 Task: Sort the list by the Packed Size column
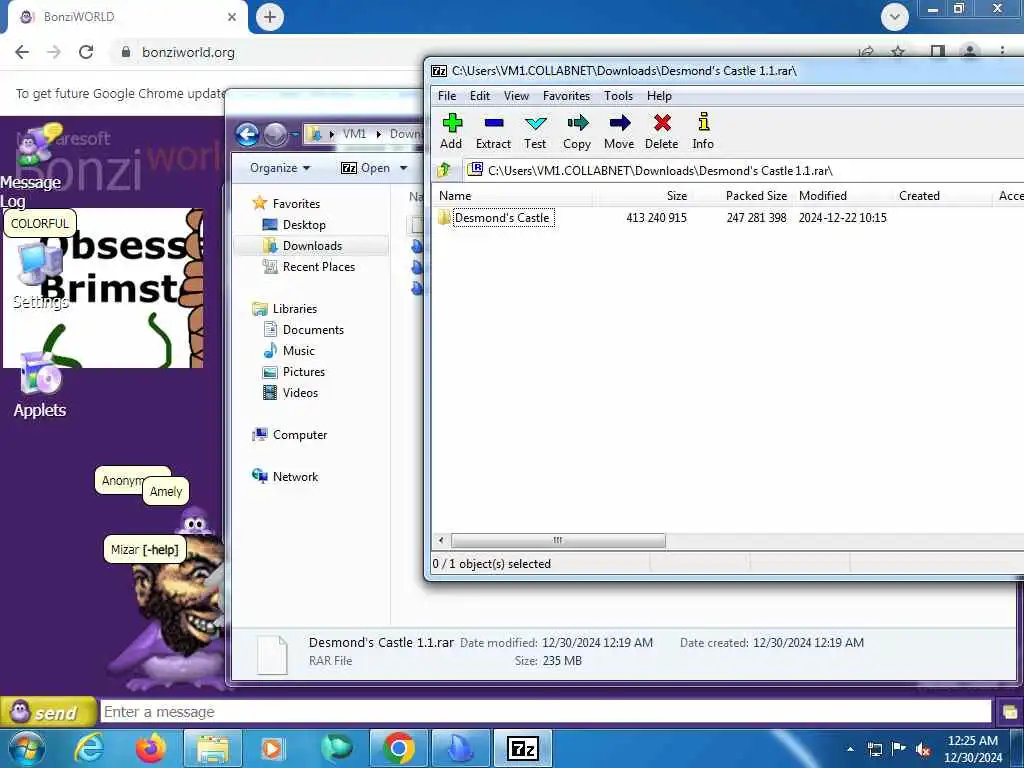[x=743, y=195]
